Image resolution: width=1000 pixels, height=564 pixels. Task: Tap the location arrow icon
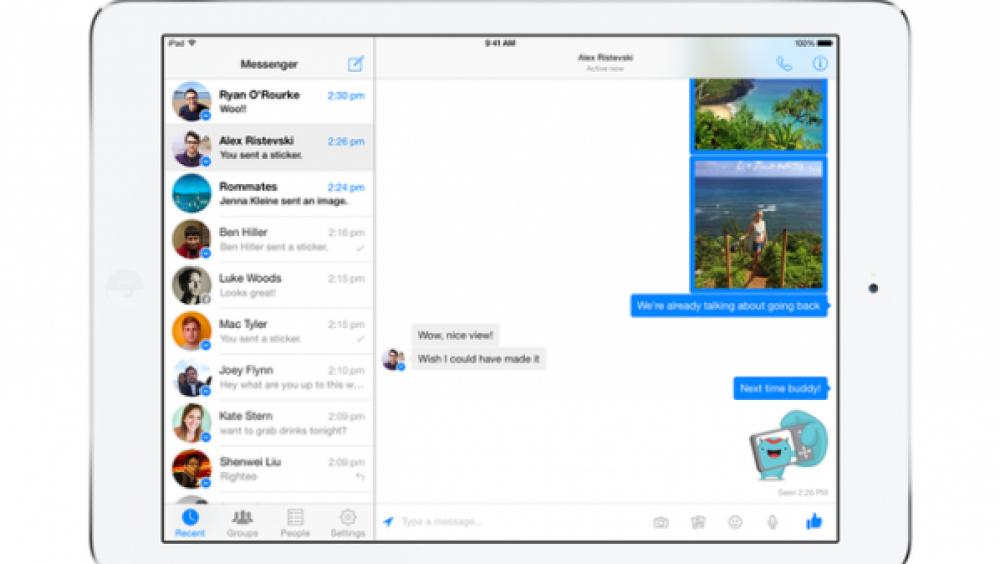point(388,522)
